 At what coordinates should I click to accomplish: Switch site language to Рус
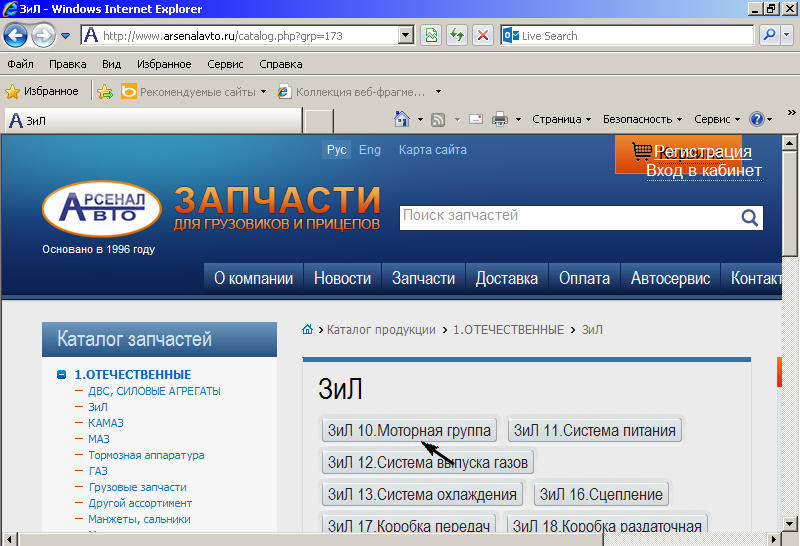click(337, 150)
